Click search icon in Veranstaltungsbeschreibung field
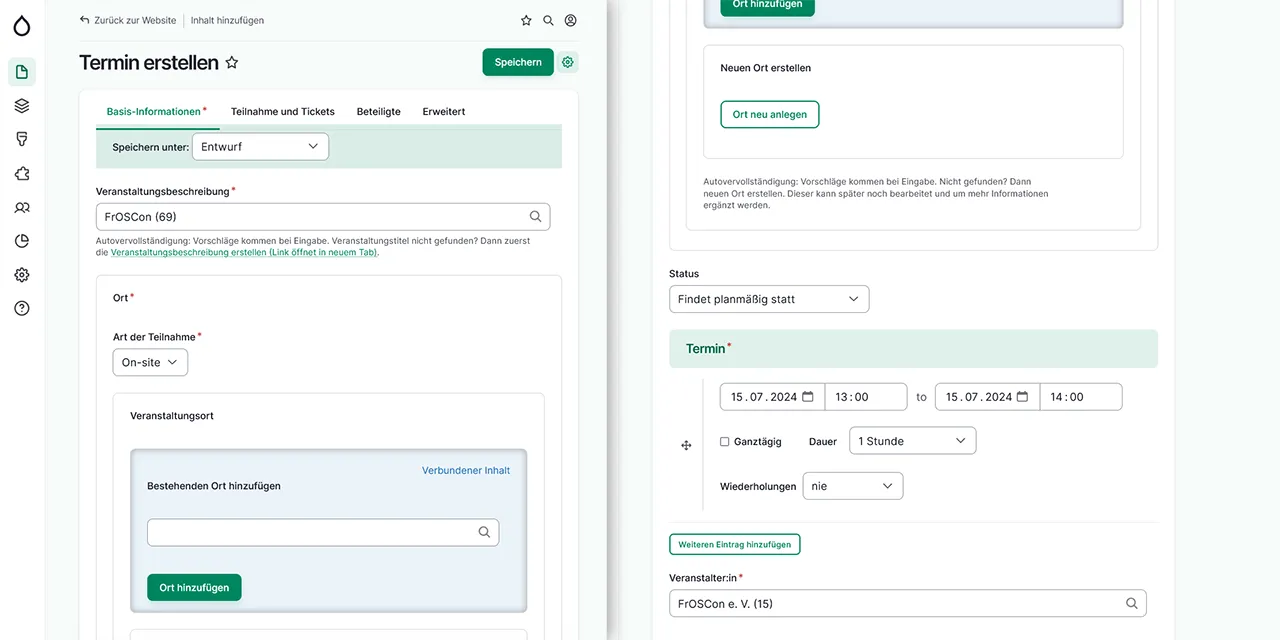Image resolution: width=1280 pixels, height=640 pixels. pyautogui.click(x=535, y=216)
